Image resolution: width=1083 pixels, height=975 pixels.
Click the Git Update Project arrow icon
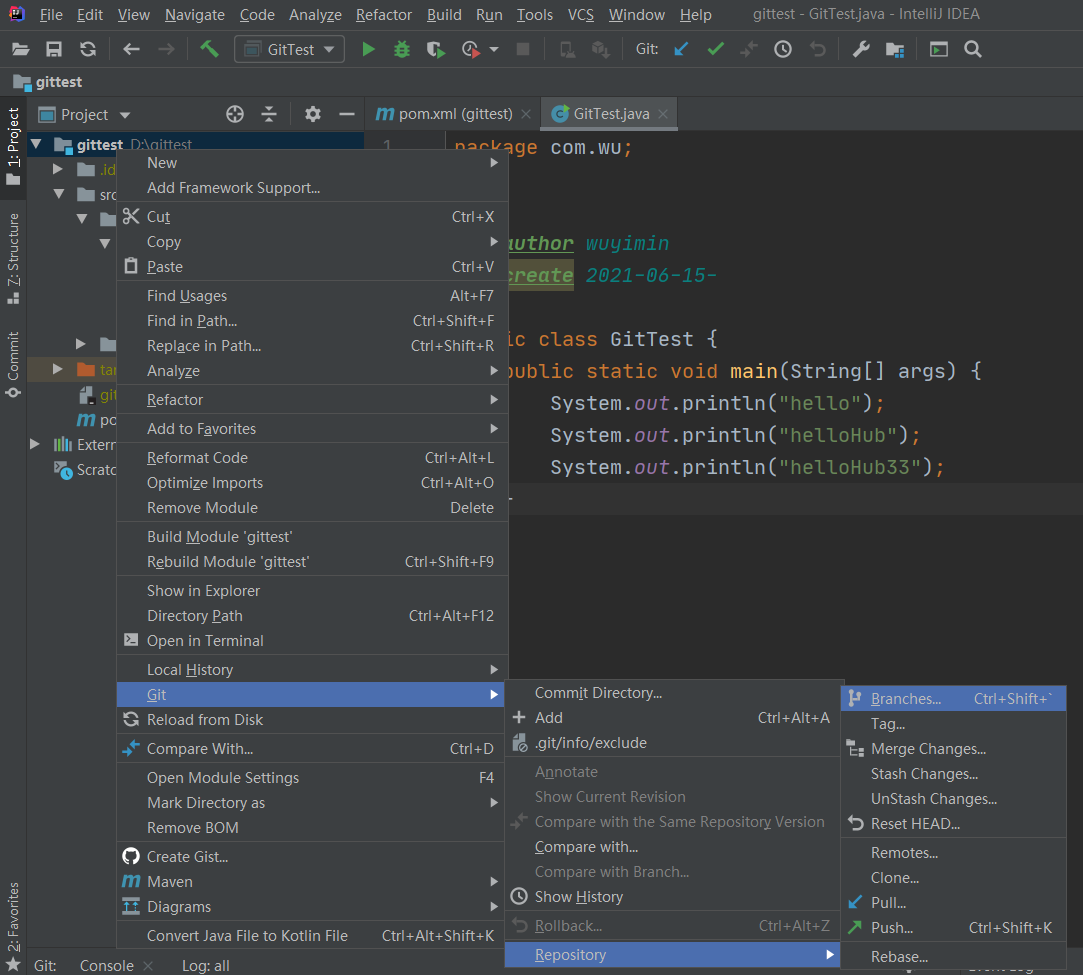(681, 49)
